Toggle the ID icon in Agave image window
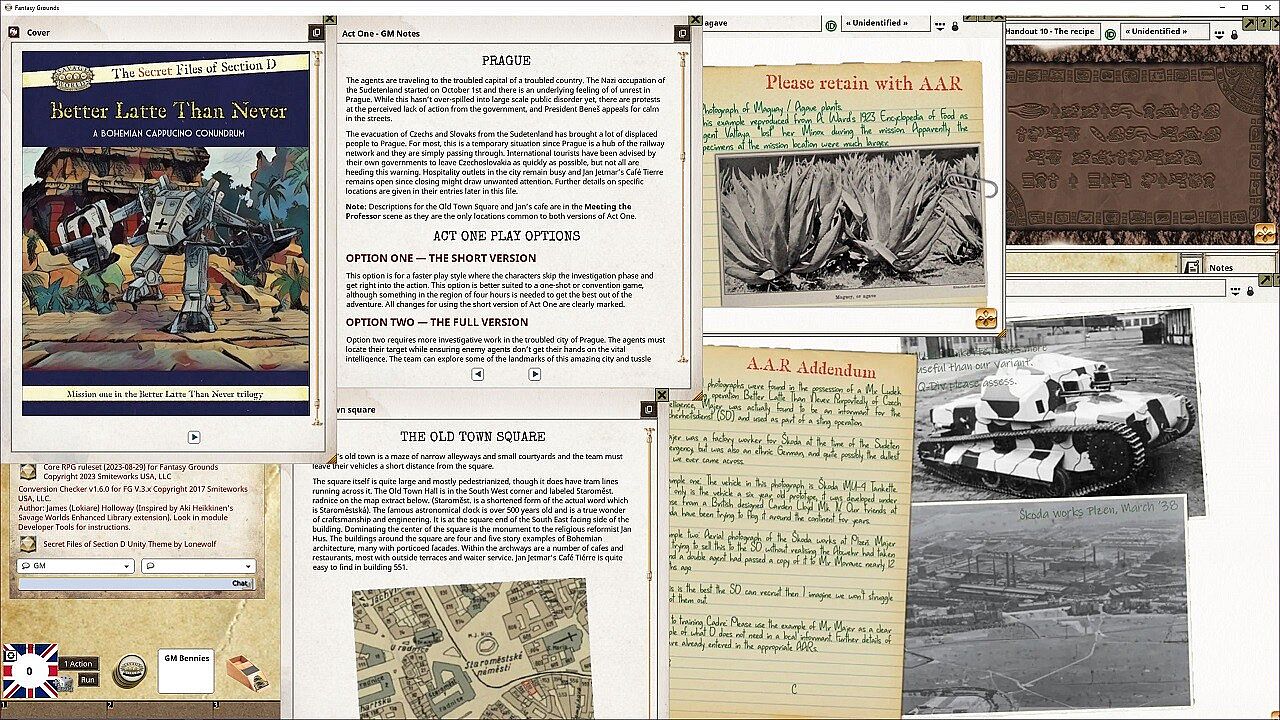 point(830,24)
